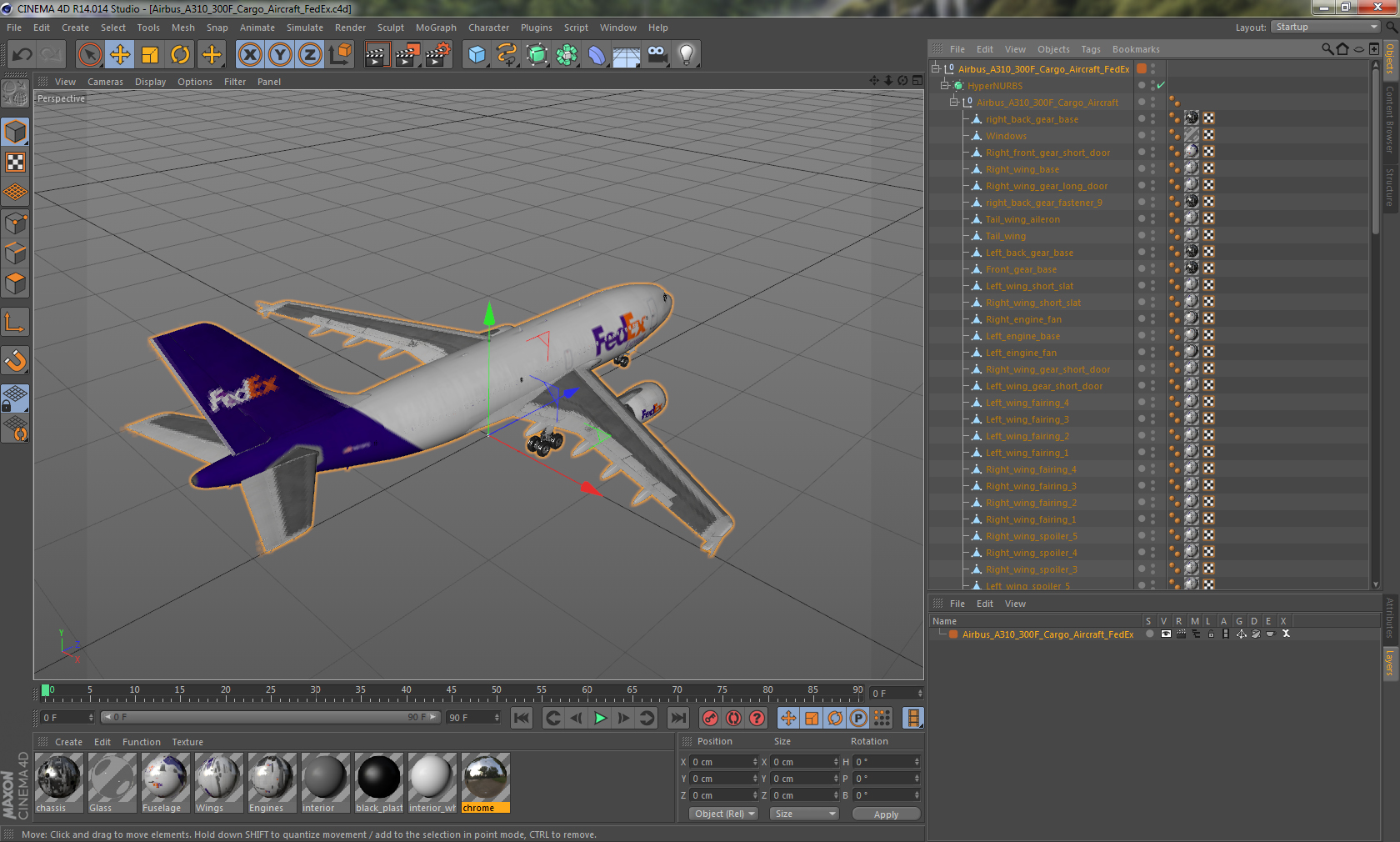Add a camera object
This screenshot has width=1400, height=842.
click(x=657, y=55)
